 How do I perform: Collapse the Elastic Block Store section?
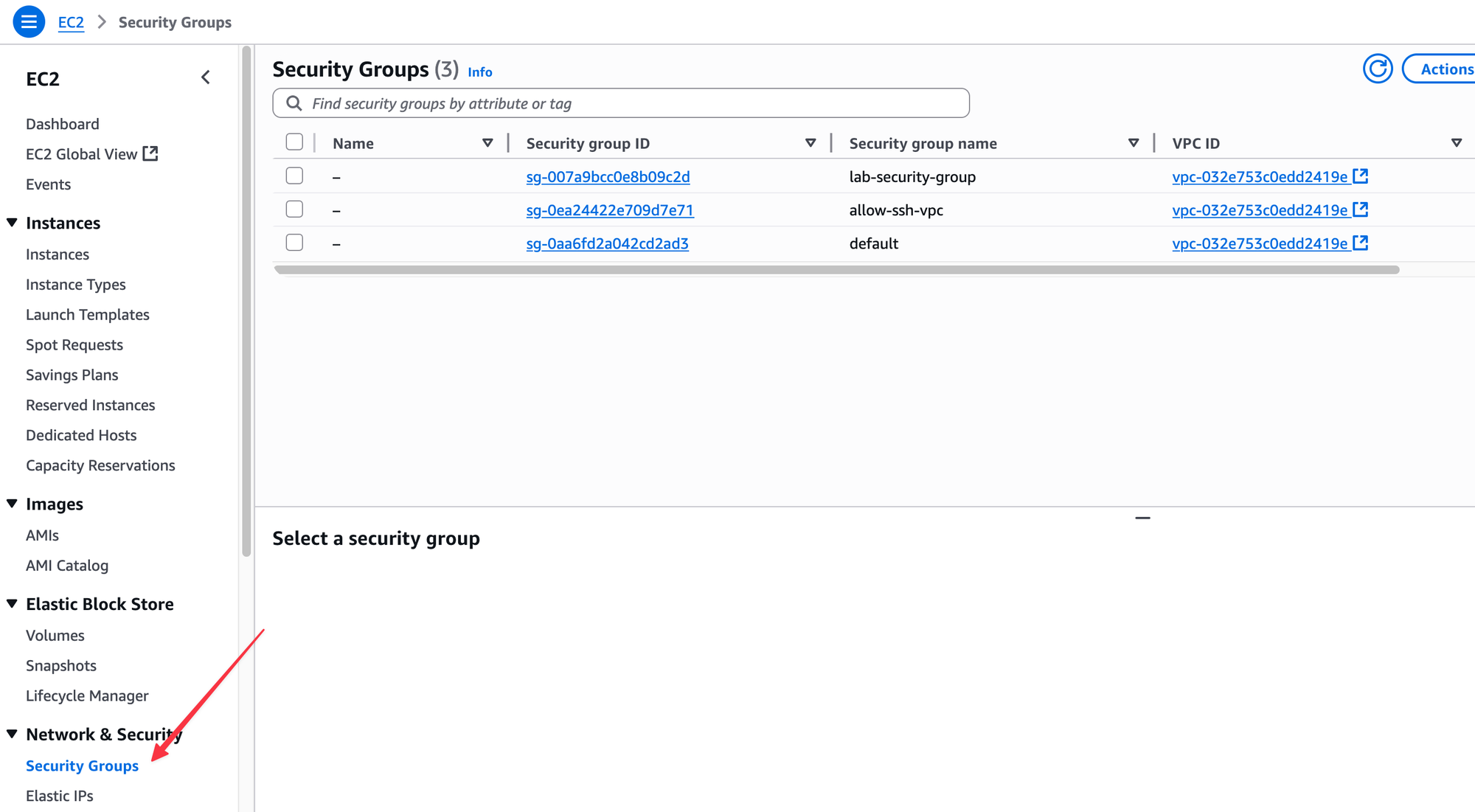click(12, 604)
